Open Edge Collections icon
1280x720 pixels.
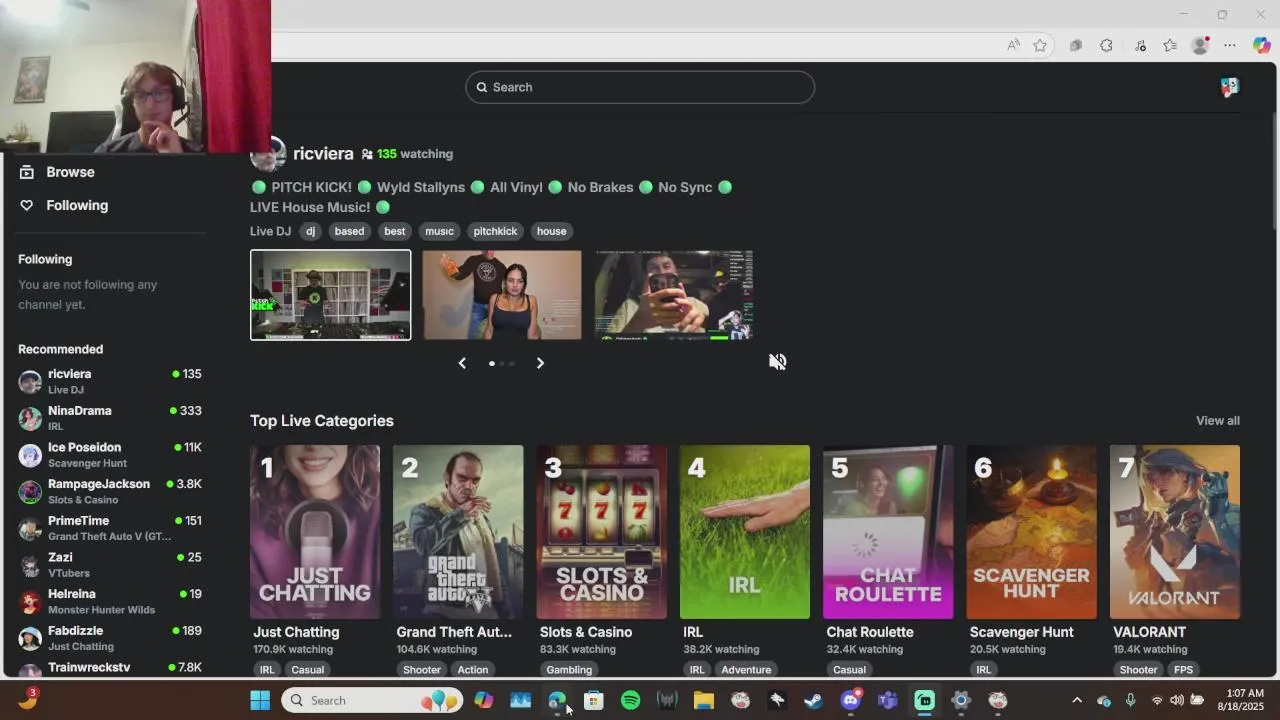[1075, 45]
